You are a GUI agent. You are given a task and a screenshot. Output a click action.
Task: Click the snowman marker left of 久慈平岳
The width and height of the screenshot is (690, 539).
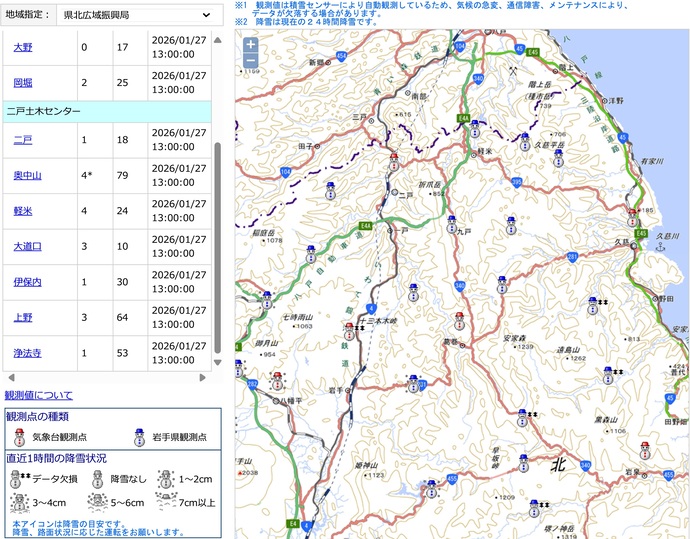click(525, 142)
